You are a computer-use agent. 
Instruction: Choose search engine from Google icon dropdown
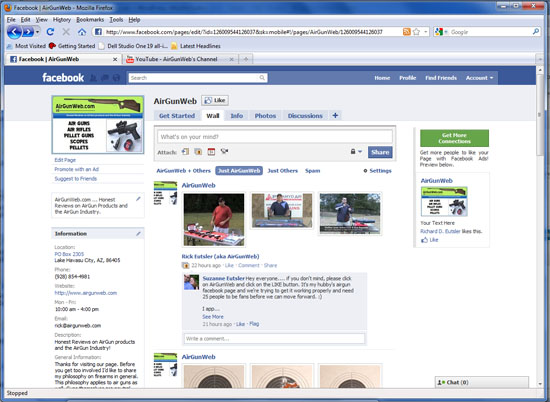pos(441,32)
